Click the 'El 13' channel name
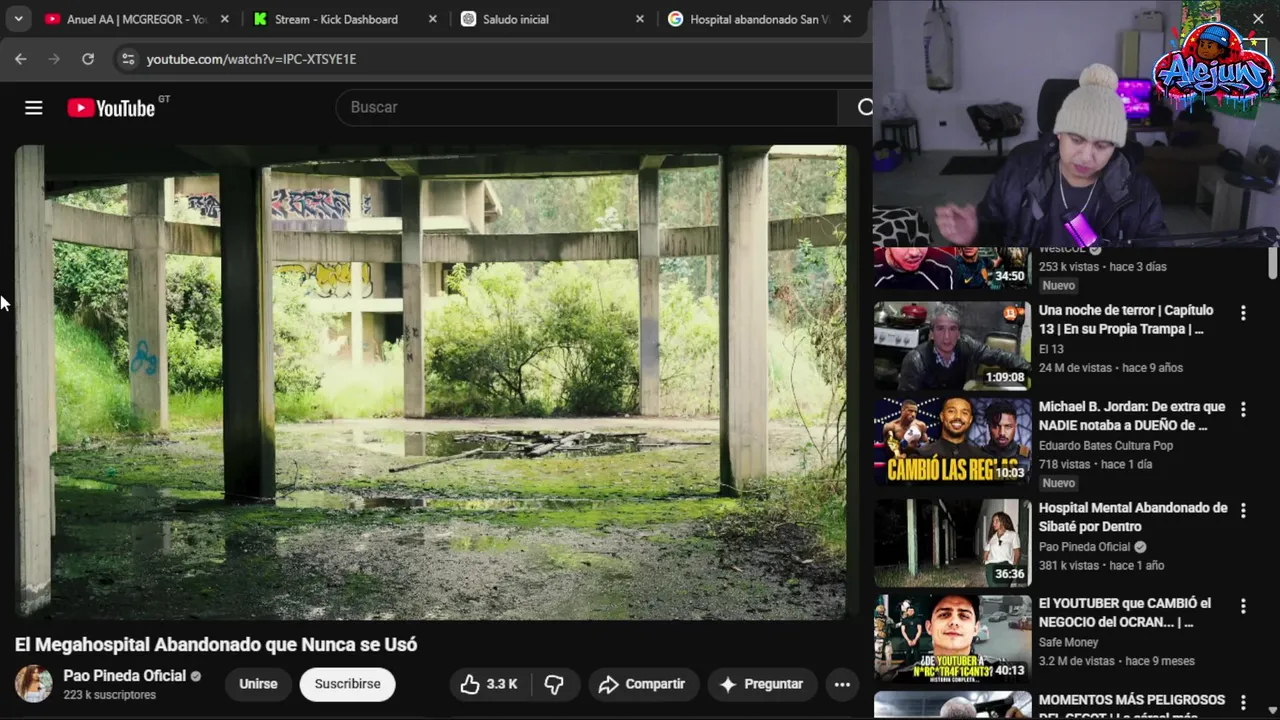1280x720 pixels. click(1051, 349)
